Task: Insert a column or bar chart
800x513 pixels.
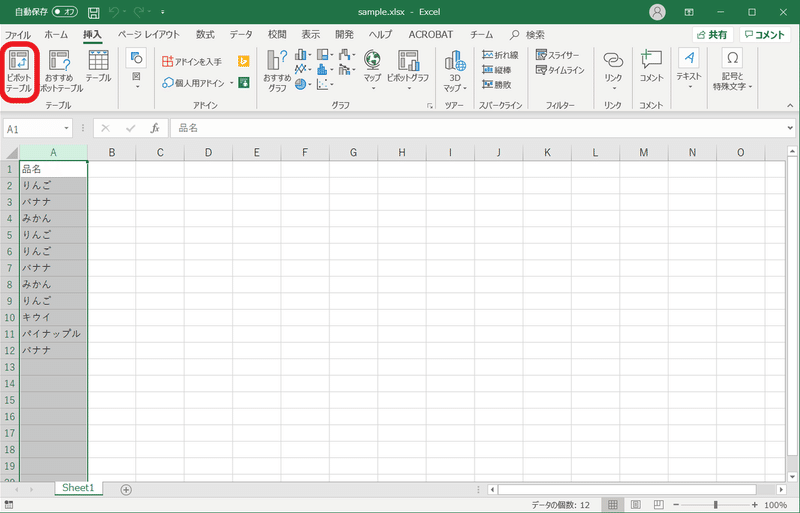Action: (303, 54)
